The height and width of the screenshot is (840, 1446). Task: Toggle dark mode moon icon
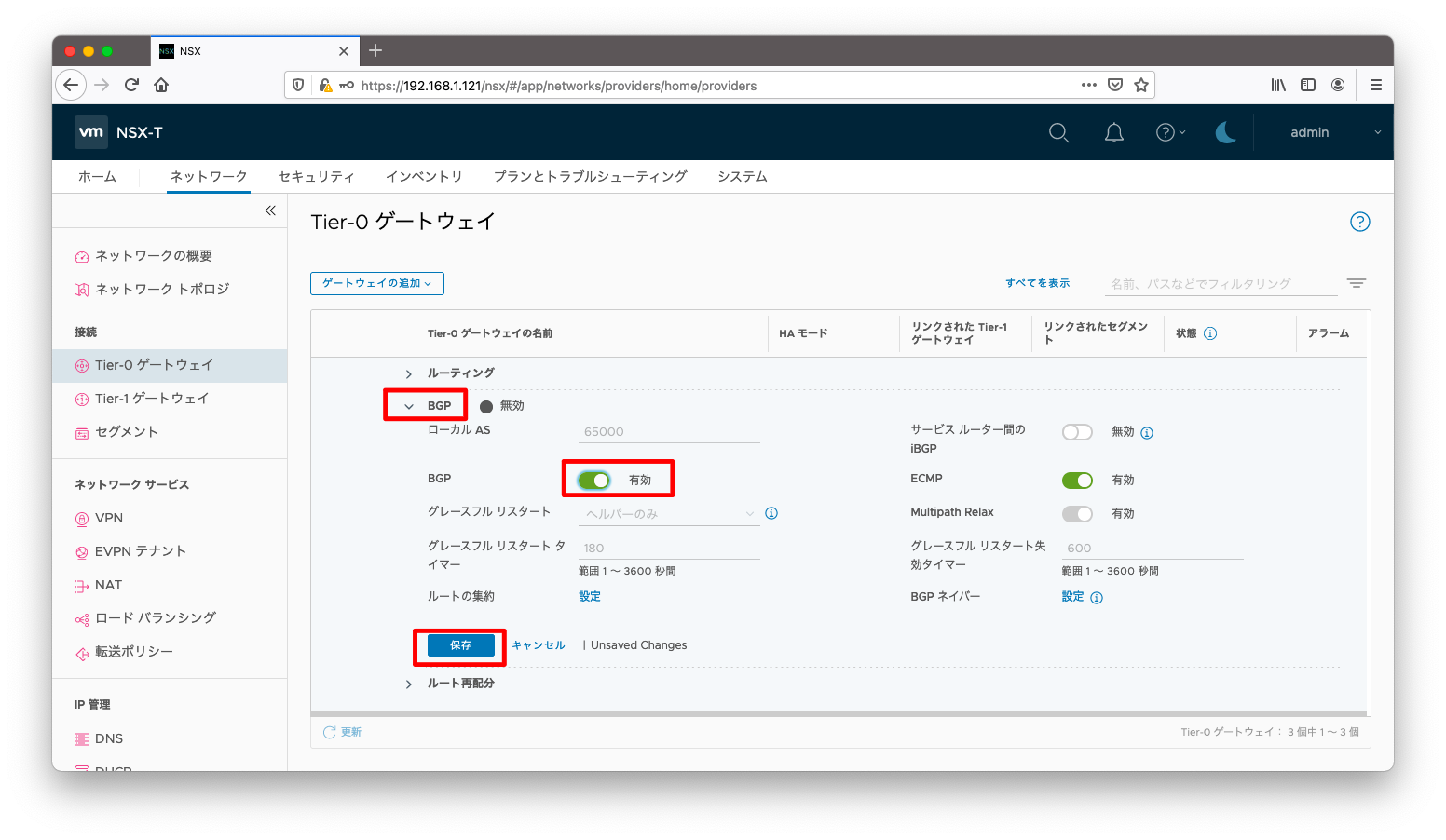click(x=1225, y=132)
